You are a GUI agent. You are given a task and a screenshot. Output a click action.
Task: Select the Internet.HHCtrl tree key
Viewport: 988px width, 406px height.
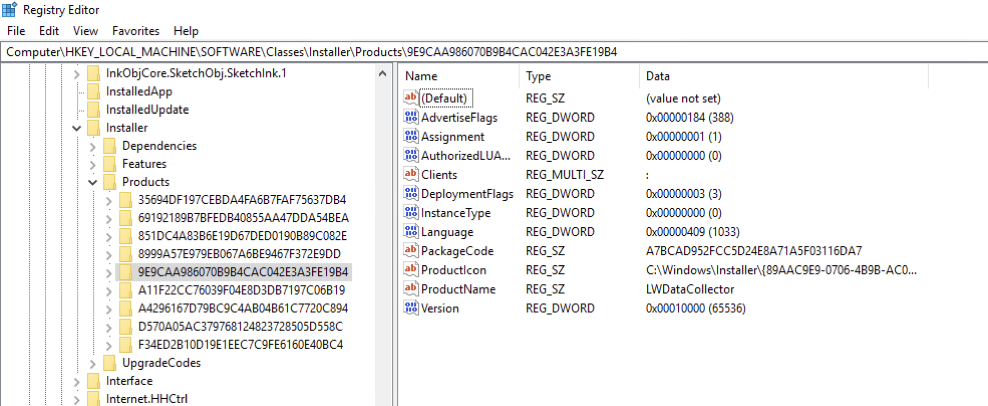(147, 398)
